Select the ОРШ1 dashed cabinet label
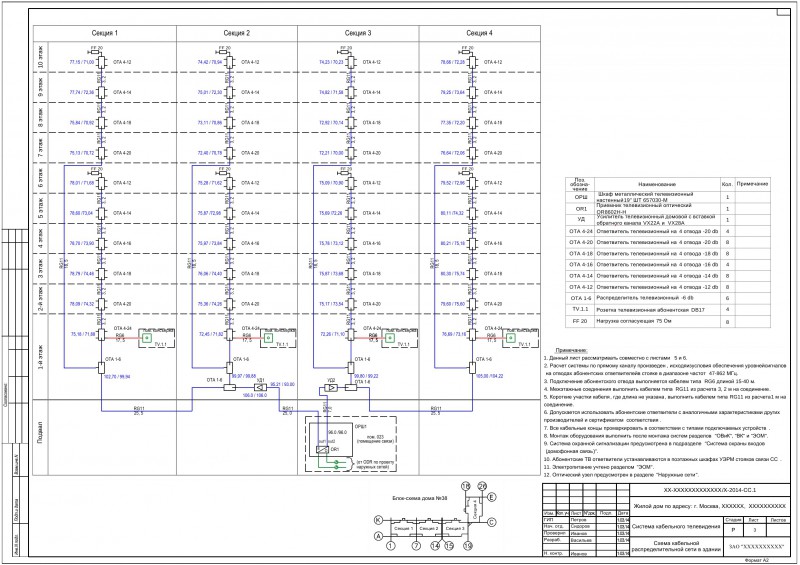 click(x=360, y=426)
